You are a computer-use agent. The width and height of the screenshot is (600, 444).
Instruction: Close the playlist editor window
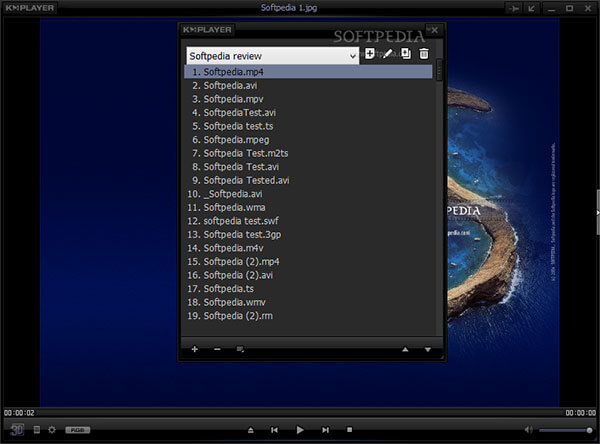[434, 30]
